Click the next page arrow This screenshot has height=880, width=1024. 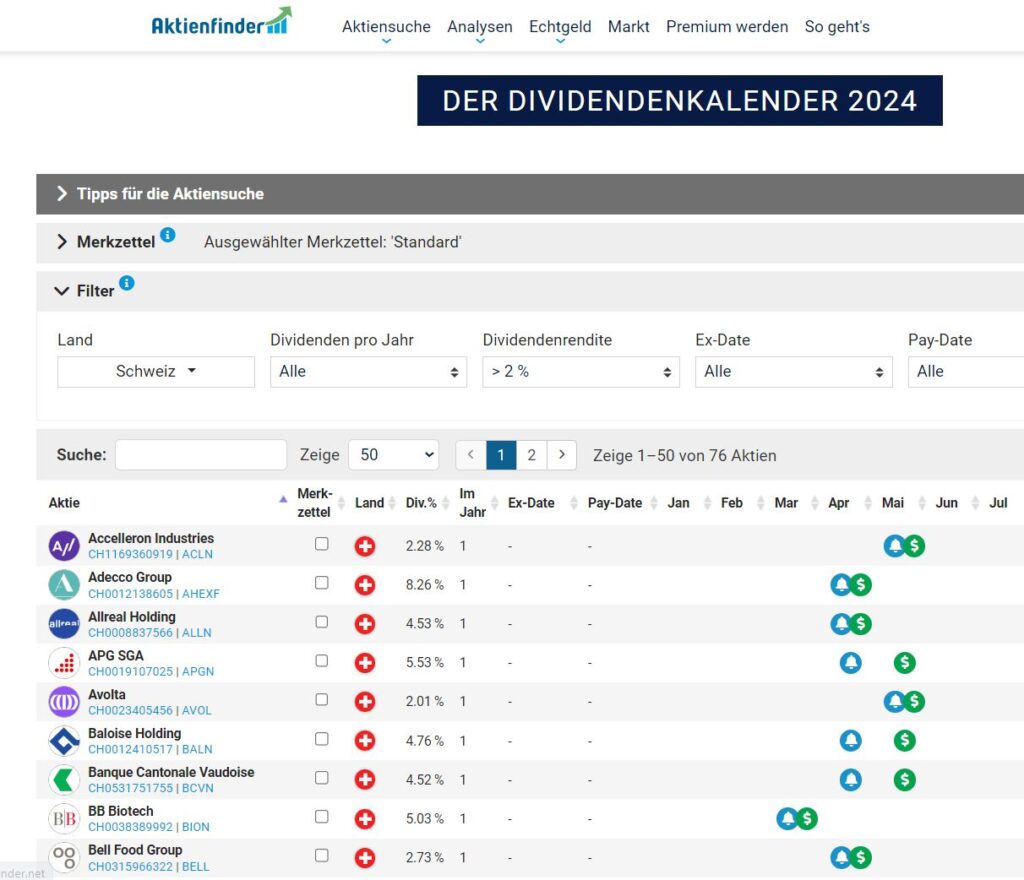click(x=562, y=455)
